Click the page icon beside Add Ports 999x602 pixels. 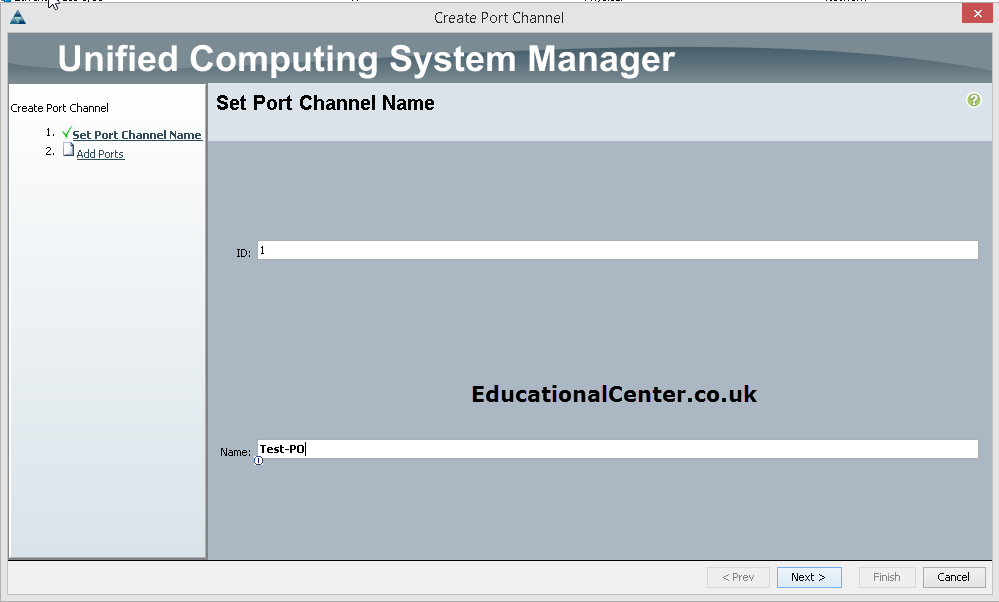[68, 150]
